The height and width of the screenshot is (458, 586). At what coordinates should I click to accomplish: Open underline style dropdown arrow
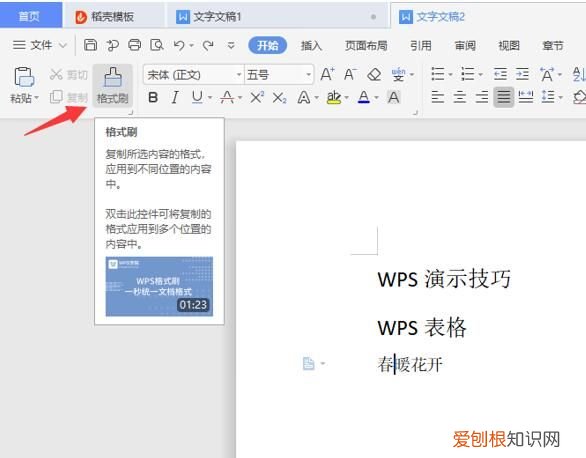210,98
